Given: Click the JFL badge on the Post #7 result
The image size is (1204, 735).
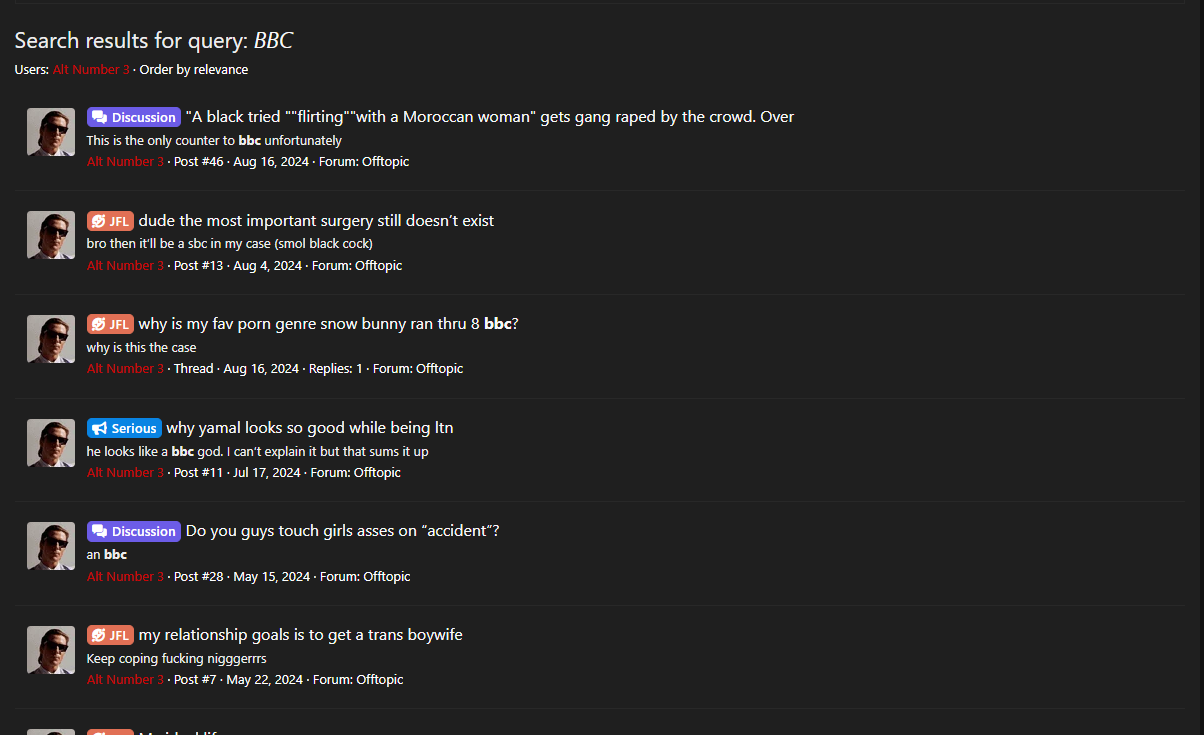Looking at the screenshot, I should pos(110,635).
